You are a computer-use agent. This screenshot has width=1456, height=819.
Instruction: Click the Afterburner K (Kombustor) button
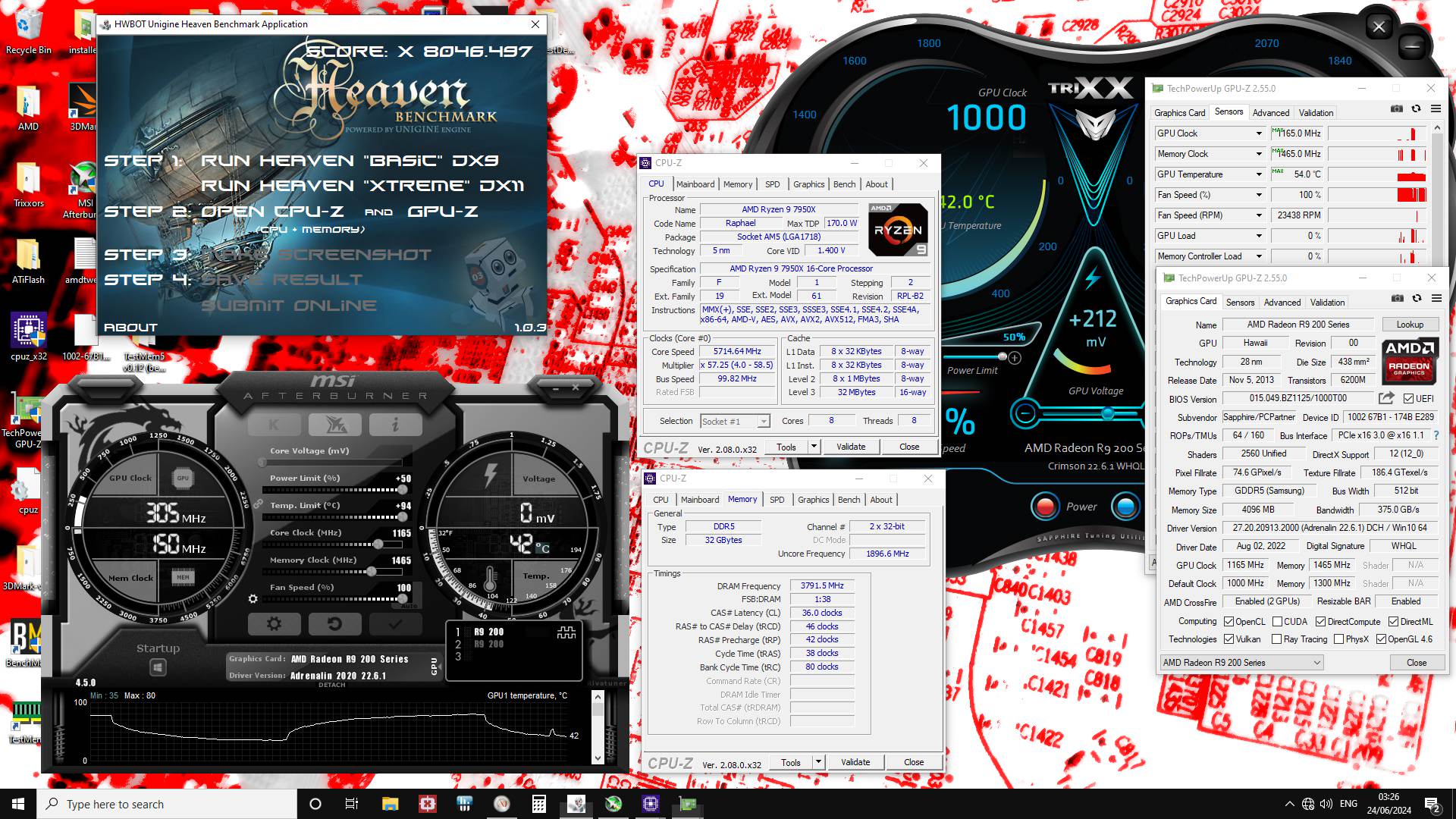point(274,425)
